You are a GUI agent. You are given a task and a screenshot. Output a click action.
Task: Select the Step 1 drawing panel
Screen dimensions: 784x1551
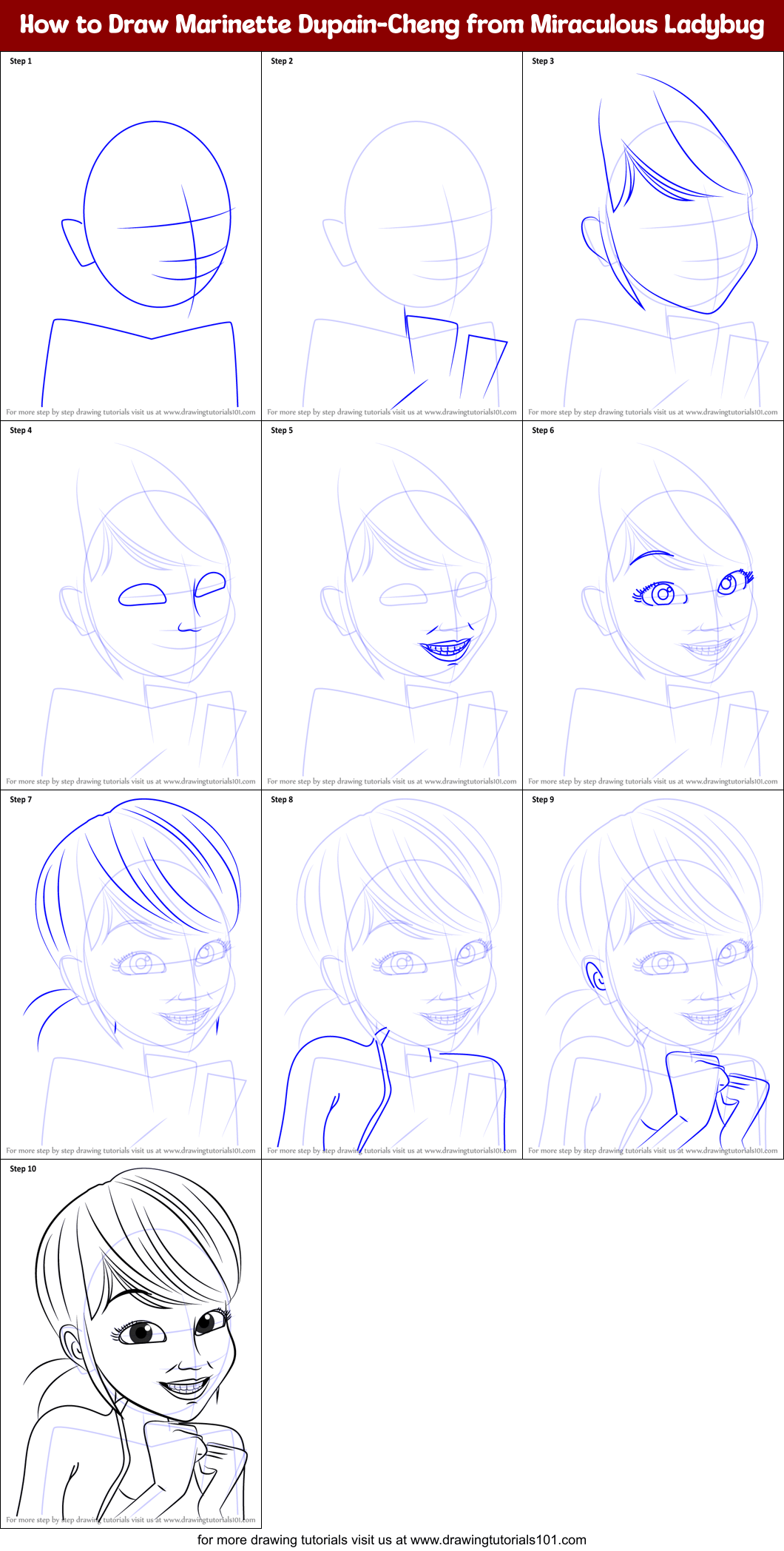[x=131, y=236]
